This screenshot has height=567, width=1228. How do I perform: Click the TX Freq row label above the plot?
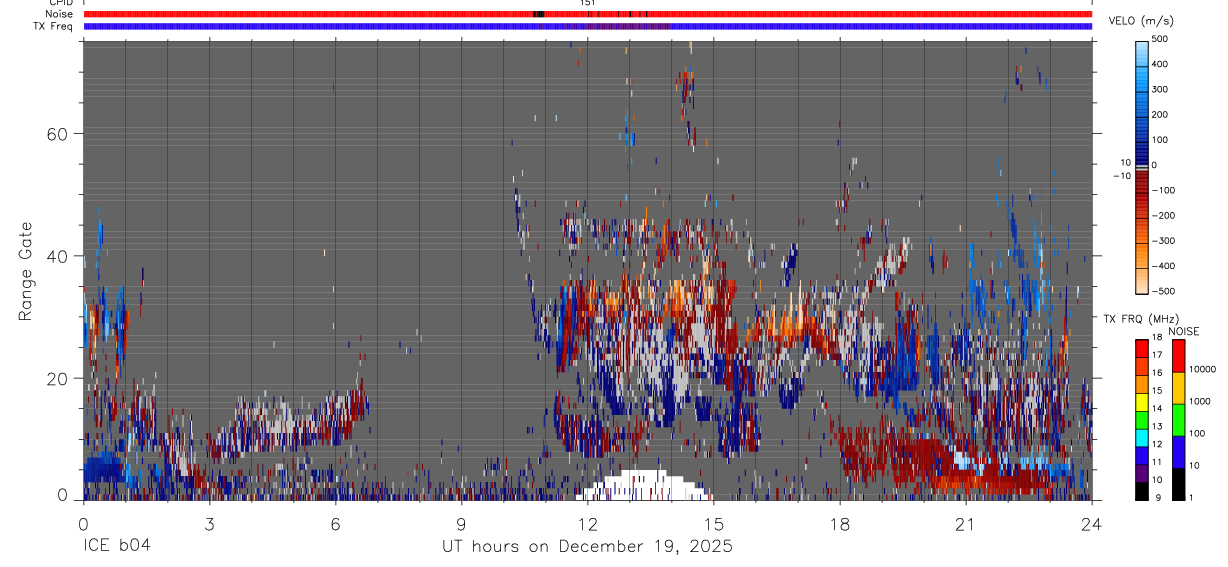point(55,26)
